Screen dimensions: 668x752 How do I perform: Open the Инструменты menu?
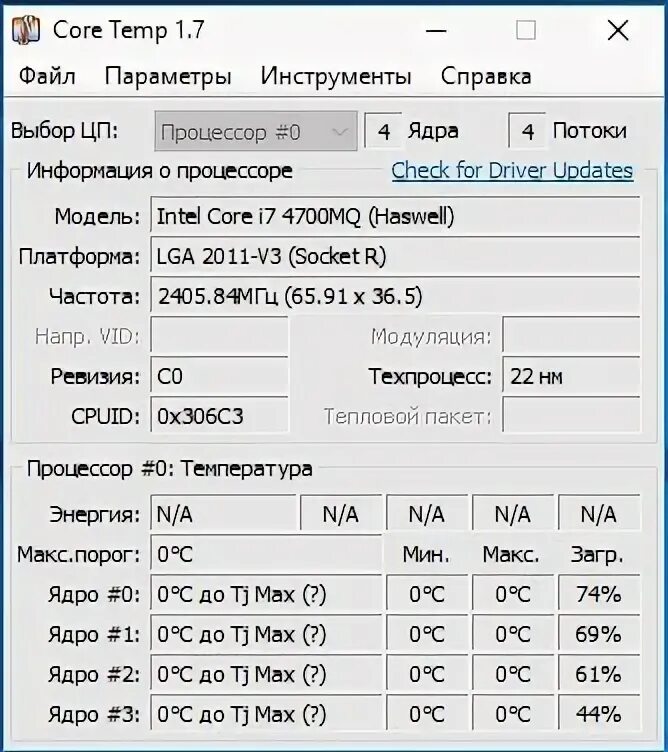point(336,77)
